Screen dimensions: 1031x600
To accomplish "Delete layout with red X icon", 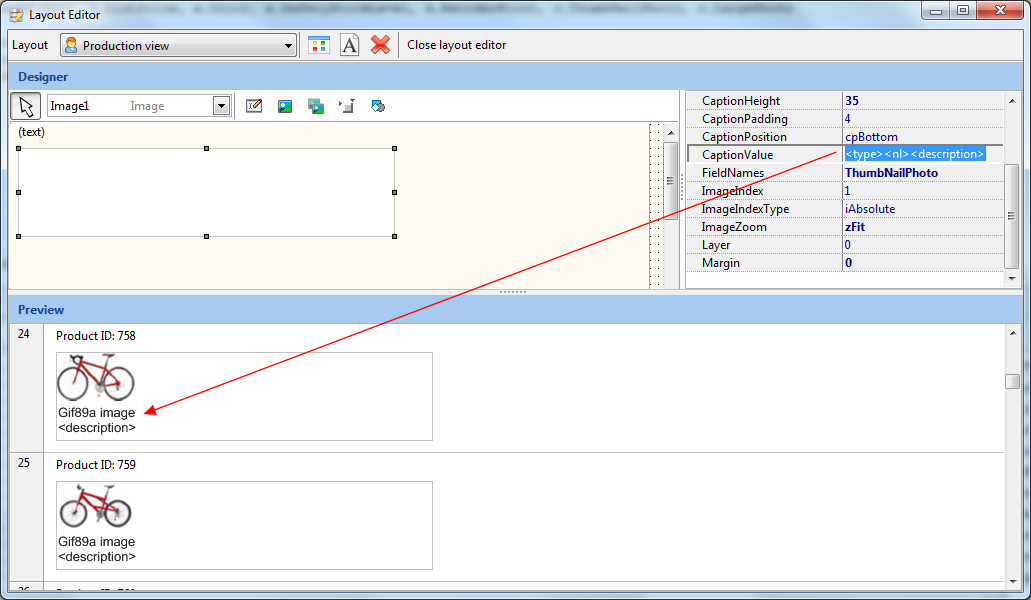I will pyautogui.click(x=380, y=45).
